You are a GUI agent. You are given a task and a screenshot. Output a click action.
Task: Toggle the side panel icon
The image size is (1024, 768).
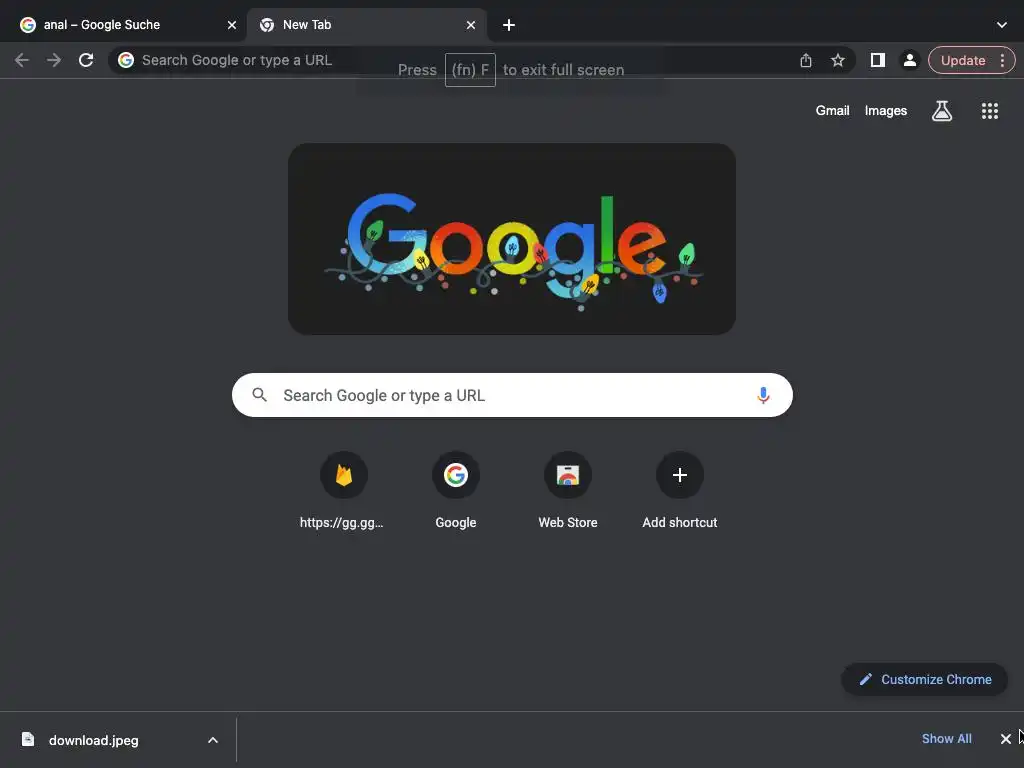point(878,60)
